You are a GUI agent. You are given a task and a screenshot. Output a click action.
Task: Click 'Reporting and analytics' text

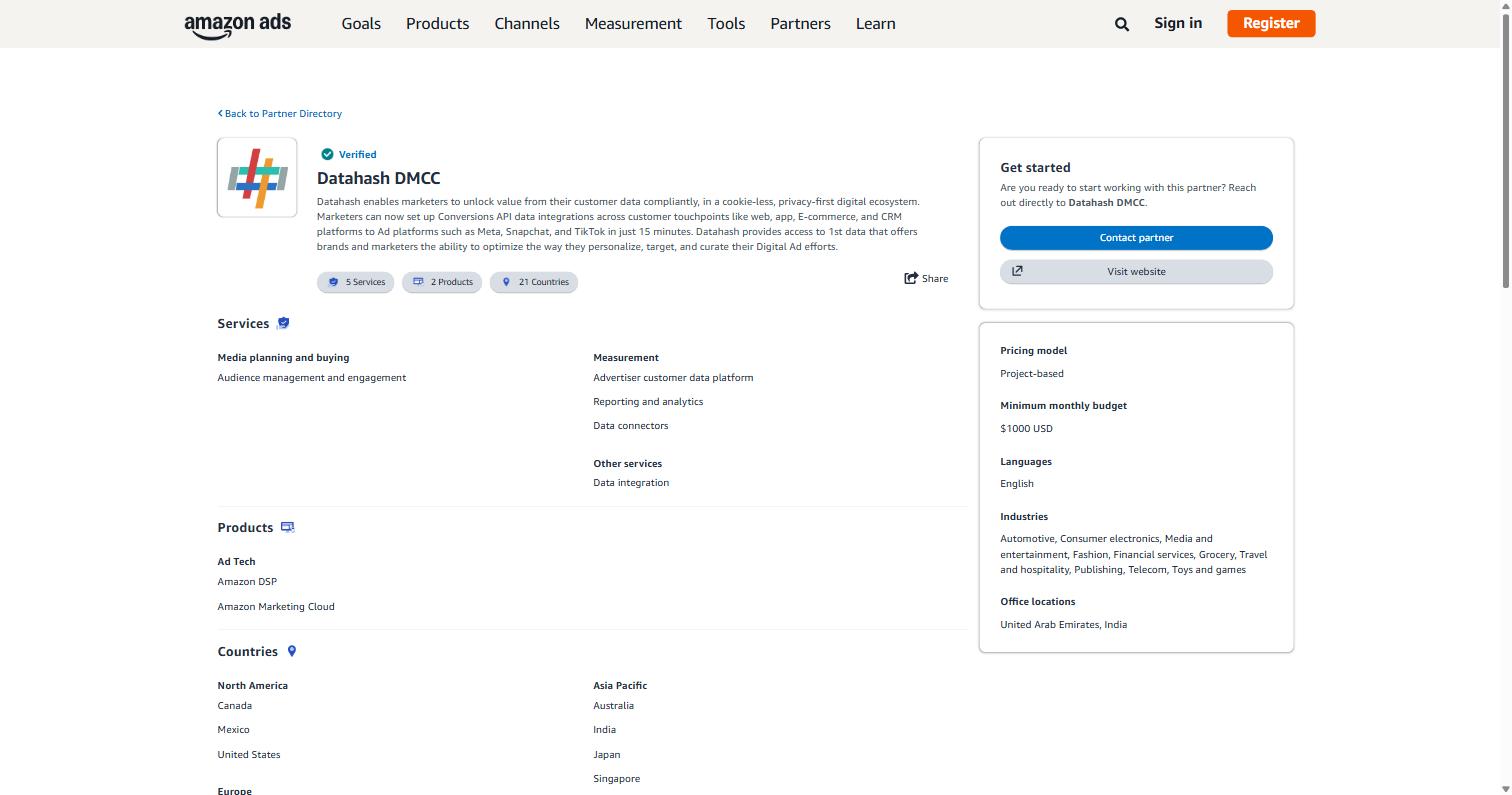coord(648,401)
